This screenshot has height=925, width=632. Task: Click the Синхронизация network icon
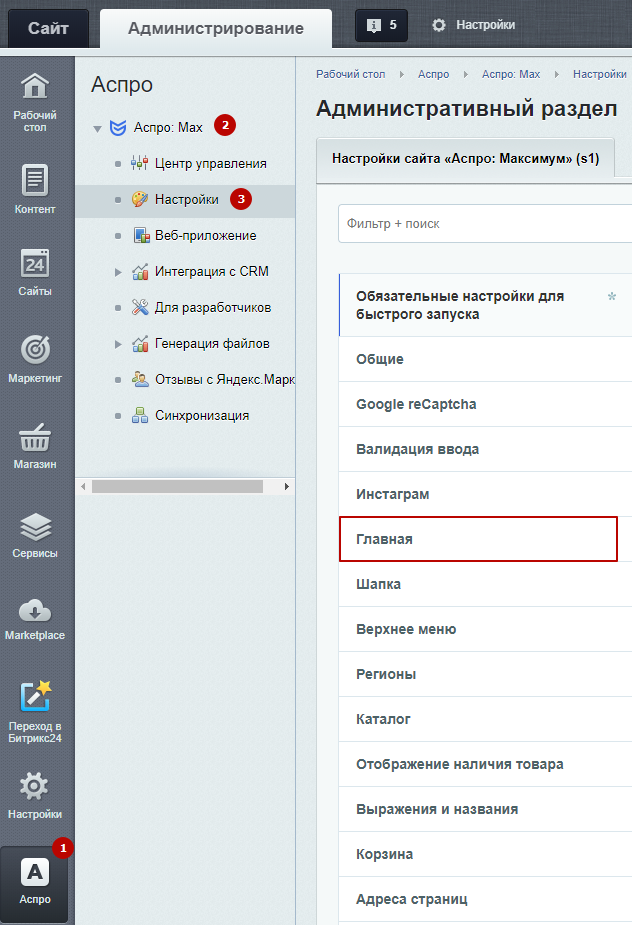140,415
